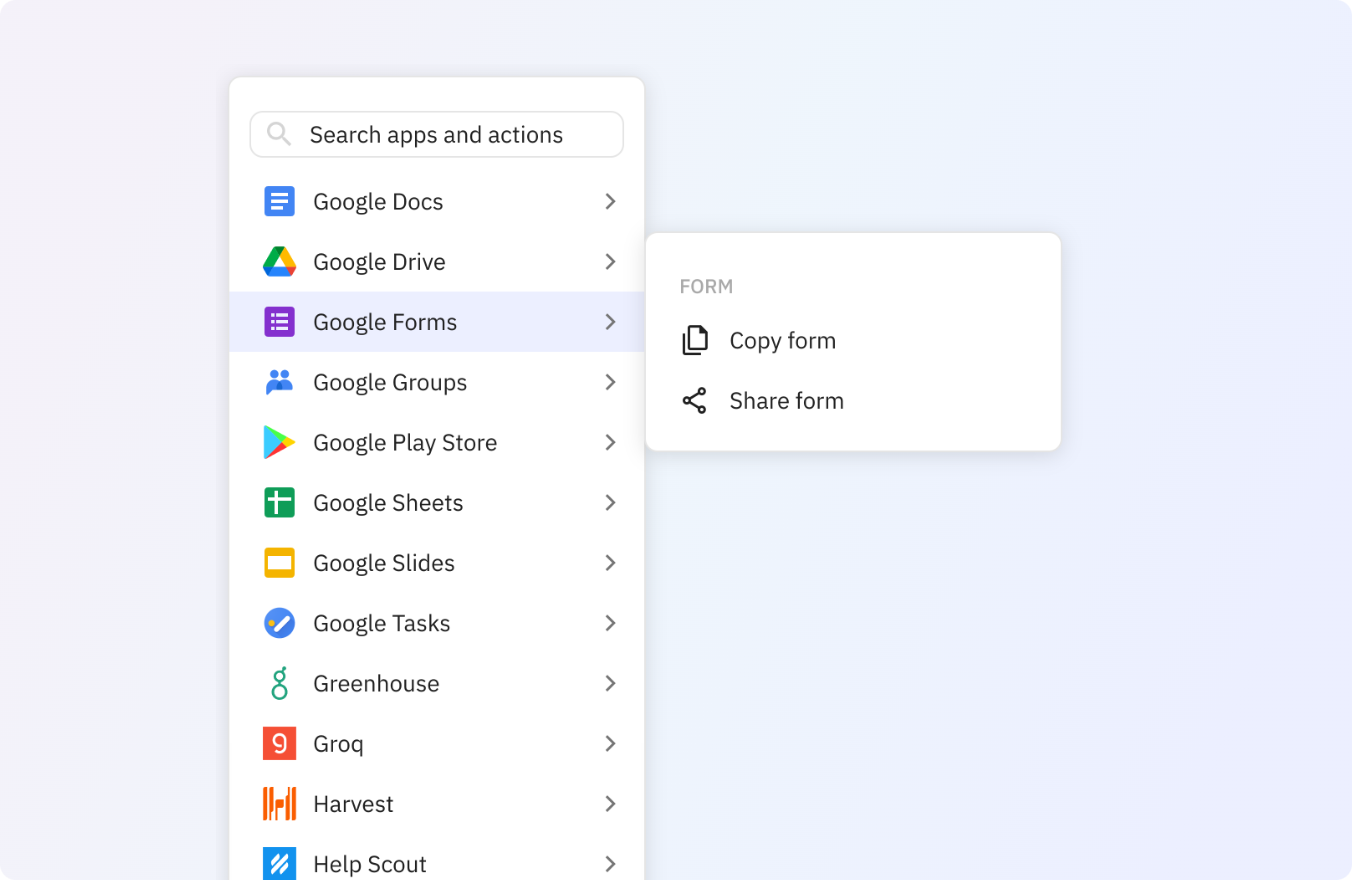
Task: Choose Google Slides from the list
Action: (x=437, y=563)
